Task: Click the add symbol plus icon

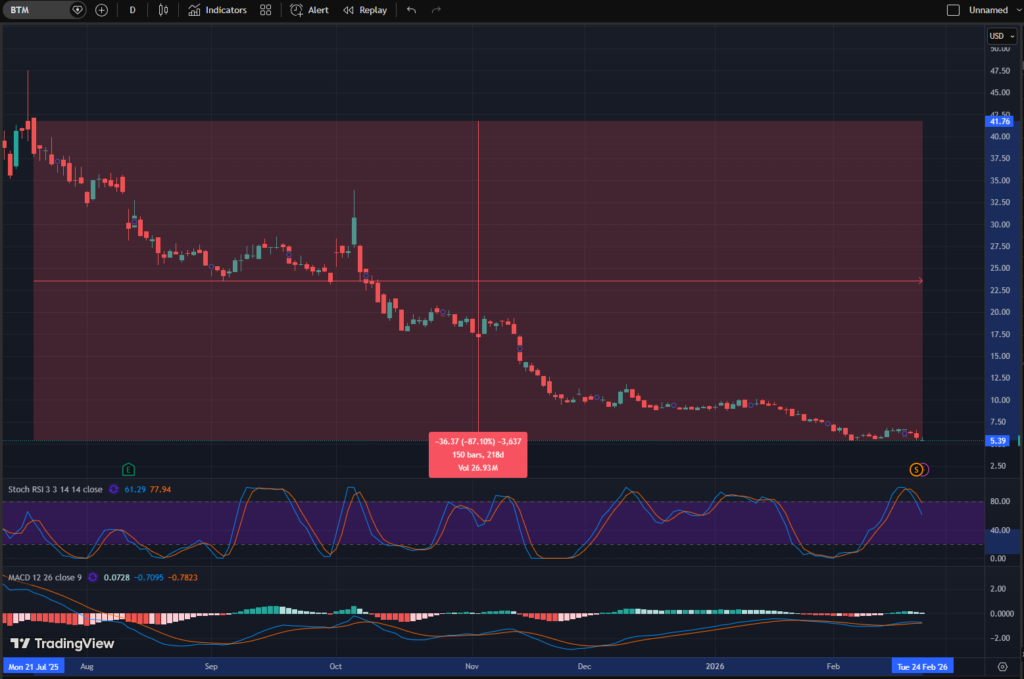Action: pos(102,10)
